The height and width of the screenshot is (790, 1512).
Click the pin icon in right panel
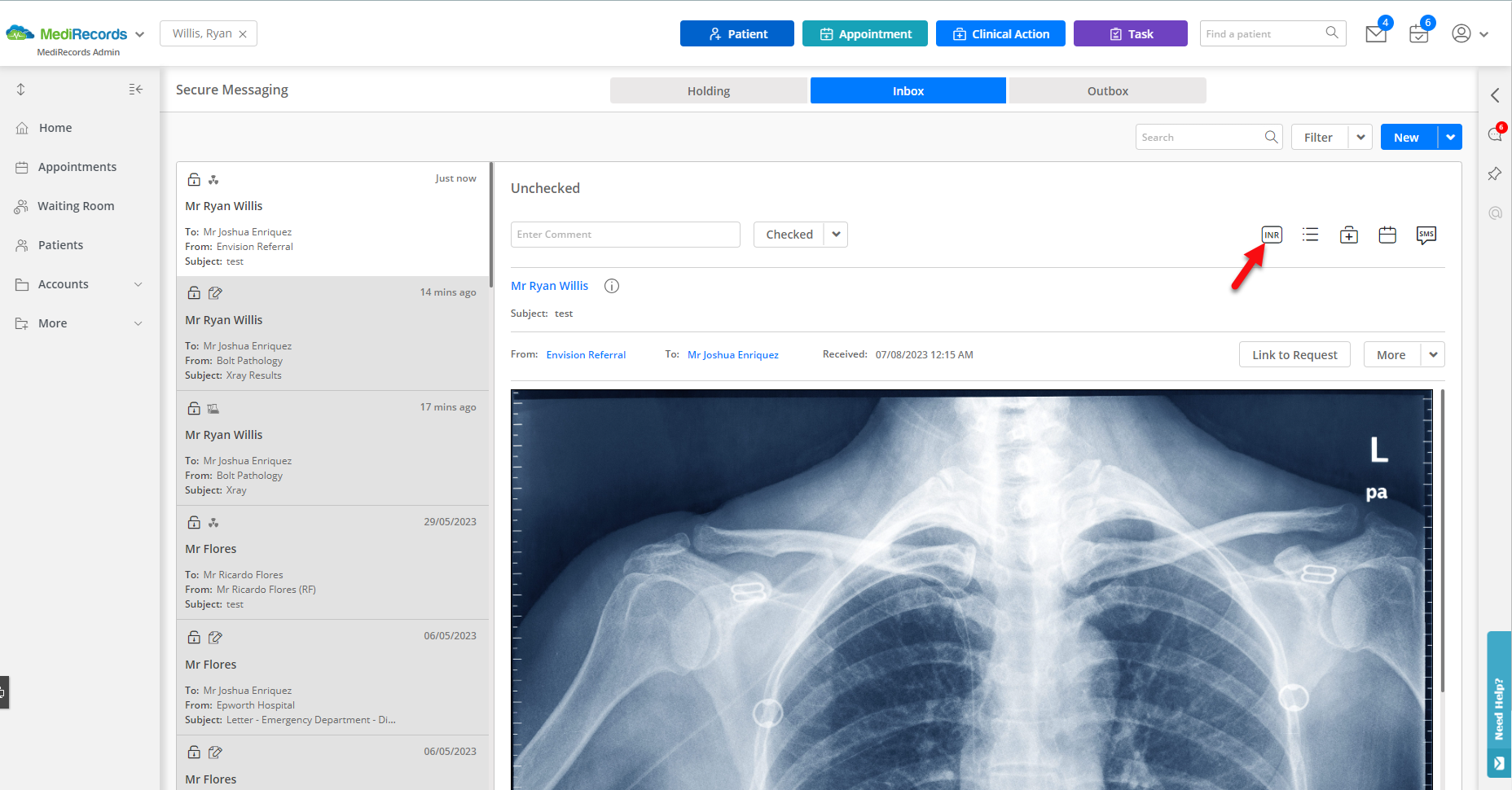point(1495,173)
